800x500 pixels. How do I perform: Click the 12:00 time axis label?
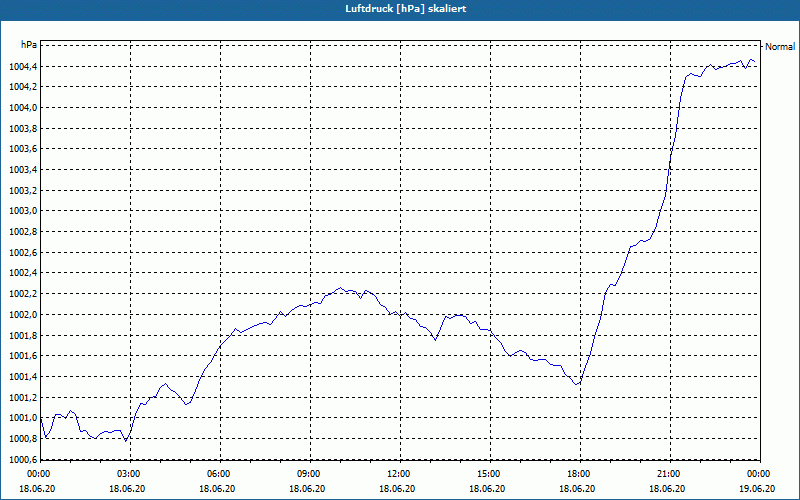click(397, 474)
